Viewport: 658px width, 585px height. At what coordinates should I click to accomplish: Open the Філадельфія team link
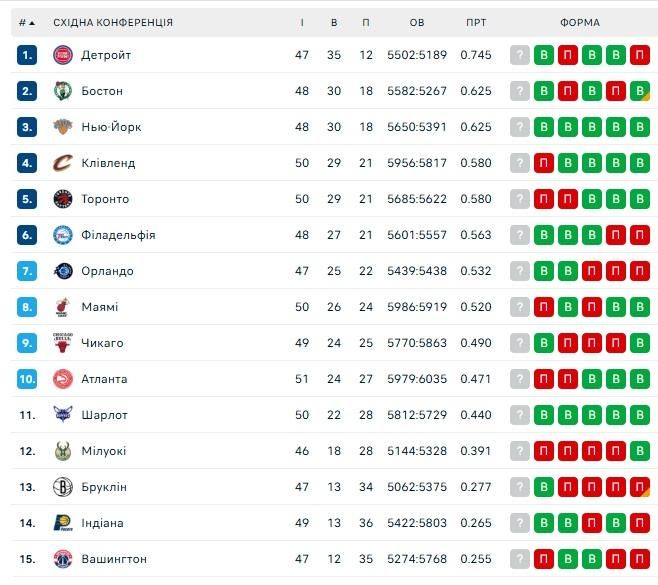118,235
